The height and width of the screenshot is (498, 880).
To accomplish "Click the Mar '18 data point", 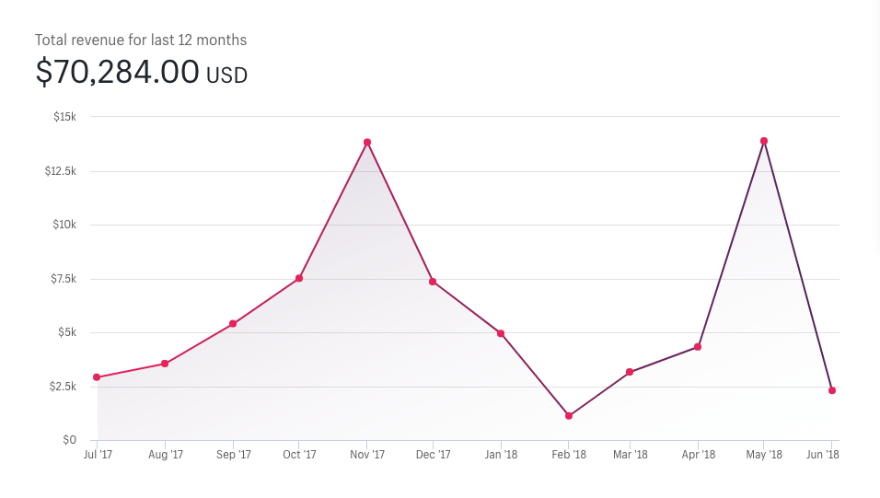I will [x=629, y=372].
